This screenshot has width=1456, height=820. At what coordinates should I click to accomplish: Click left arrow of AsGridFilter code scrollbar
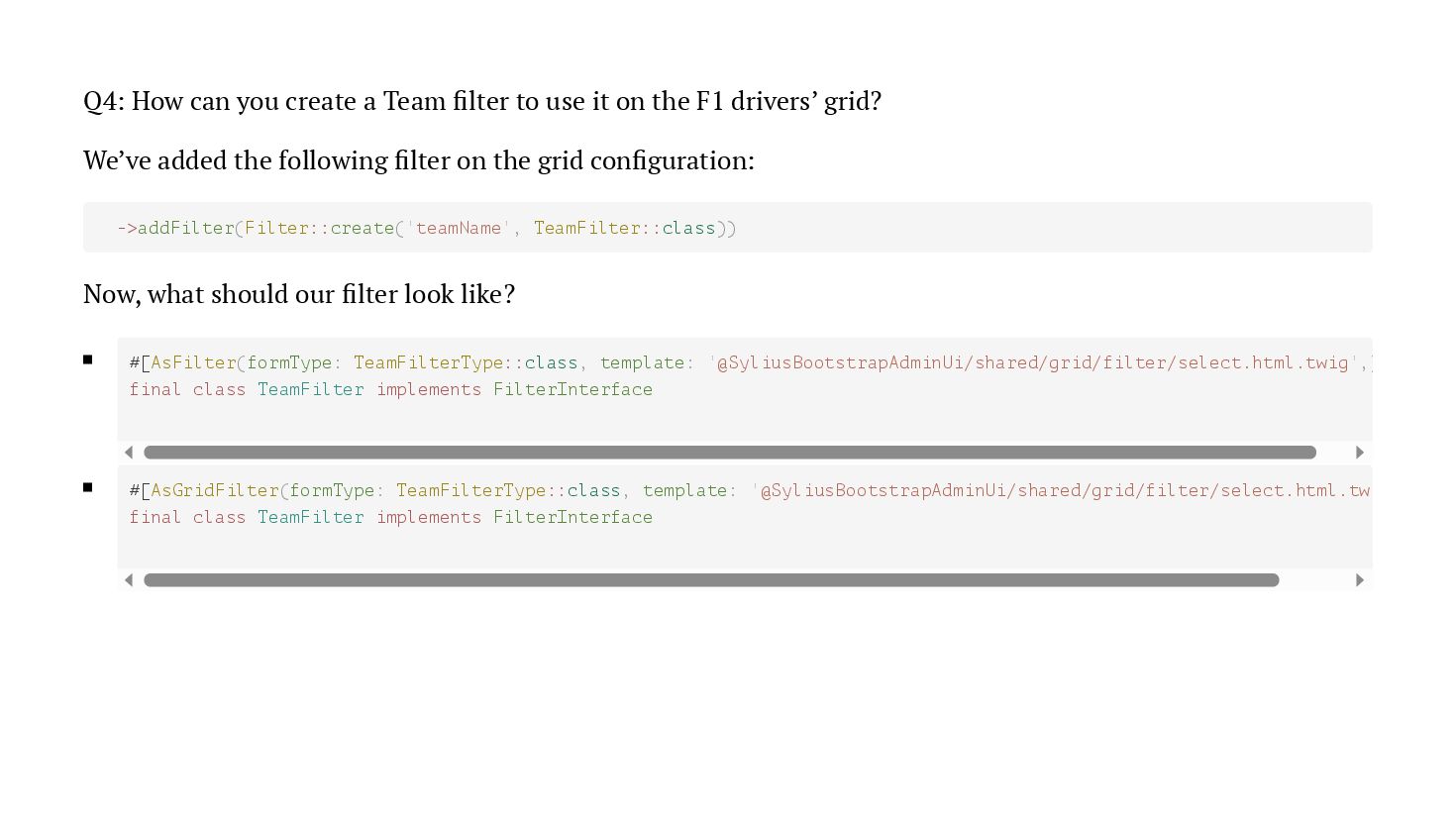coord(129,580)
